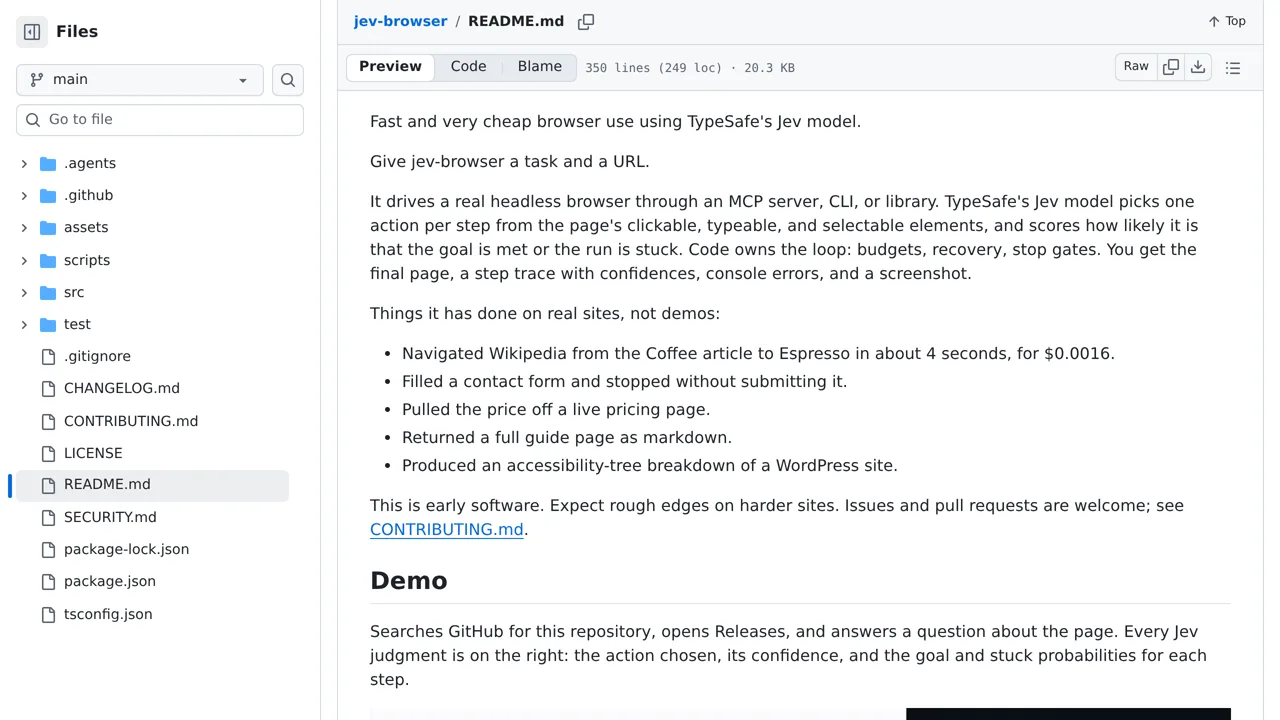Expand the .github folder chevron
Image resolution: width=1280 pixels, height=720 pixels.
click(24, 196)
